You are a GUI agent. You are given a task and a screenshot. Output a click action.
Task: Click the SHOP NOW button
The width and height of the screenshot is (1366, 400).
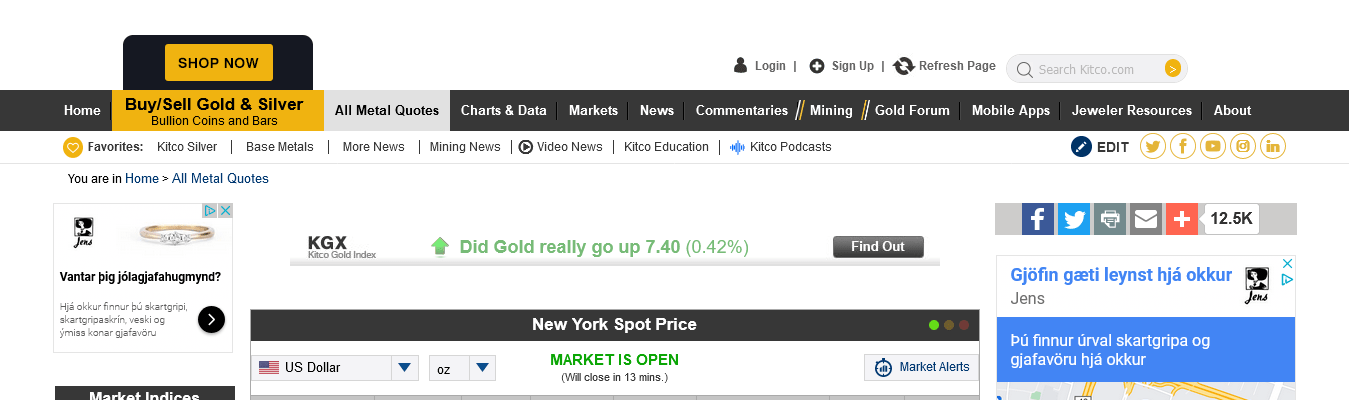218,63
